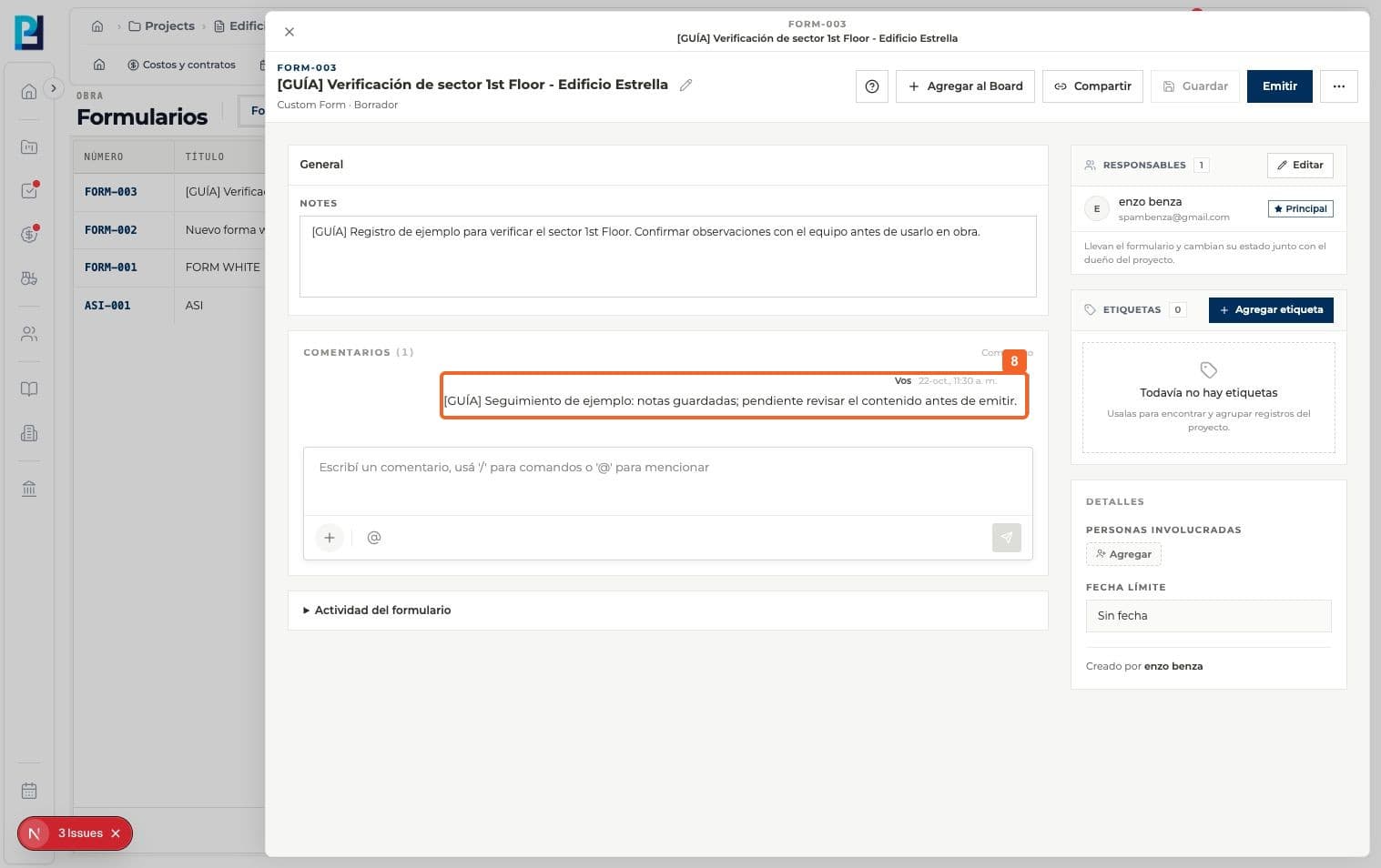This screenshot has height=868, width=1381.
Task: Click the breadcrumb home icon
Action: coord(97,26)
